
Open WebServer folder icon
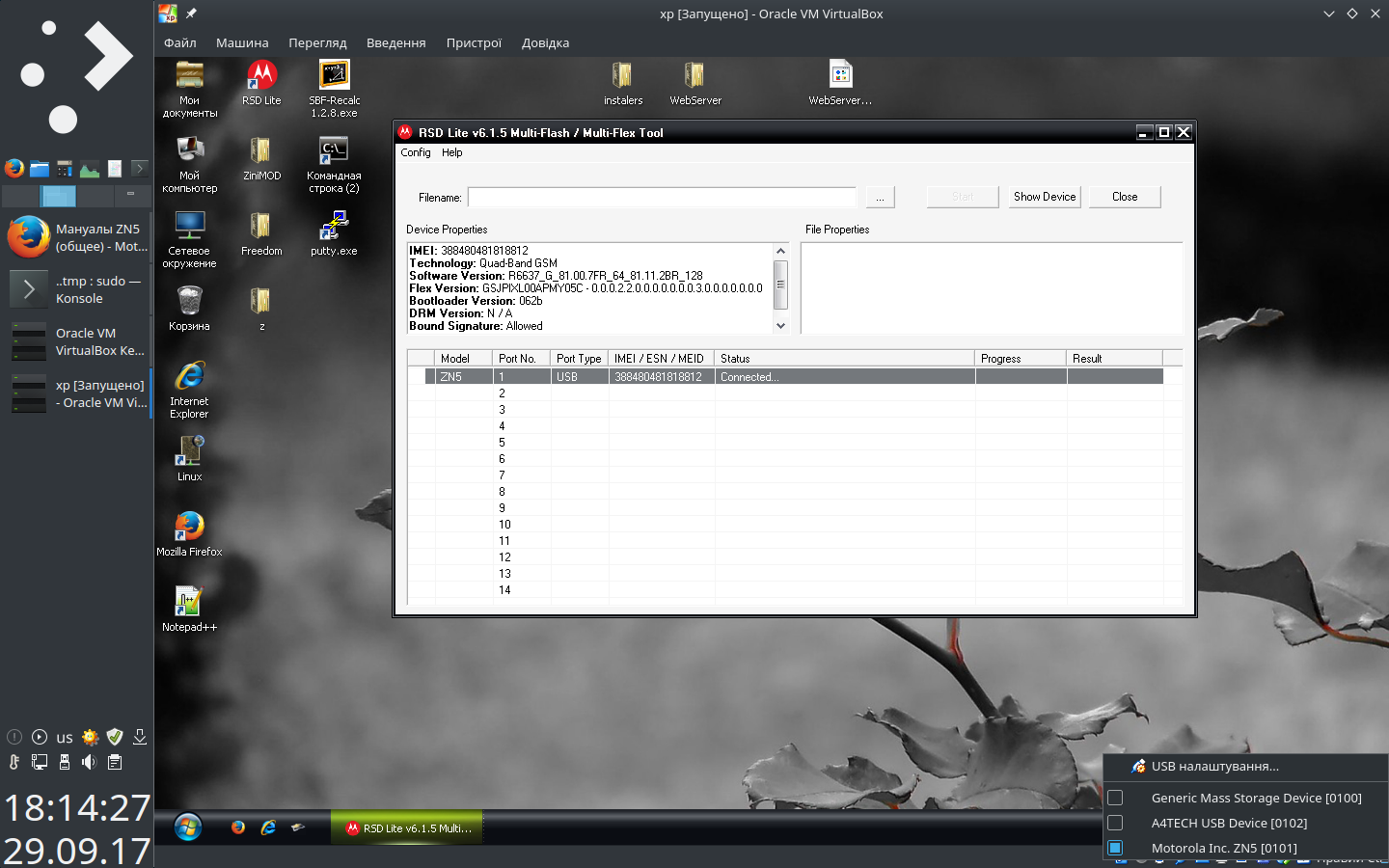694,83
